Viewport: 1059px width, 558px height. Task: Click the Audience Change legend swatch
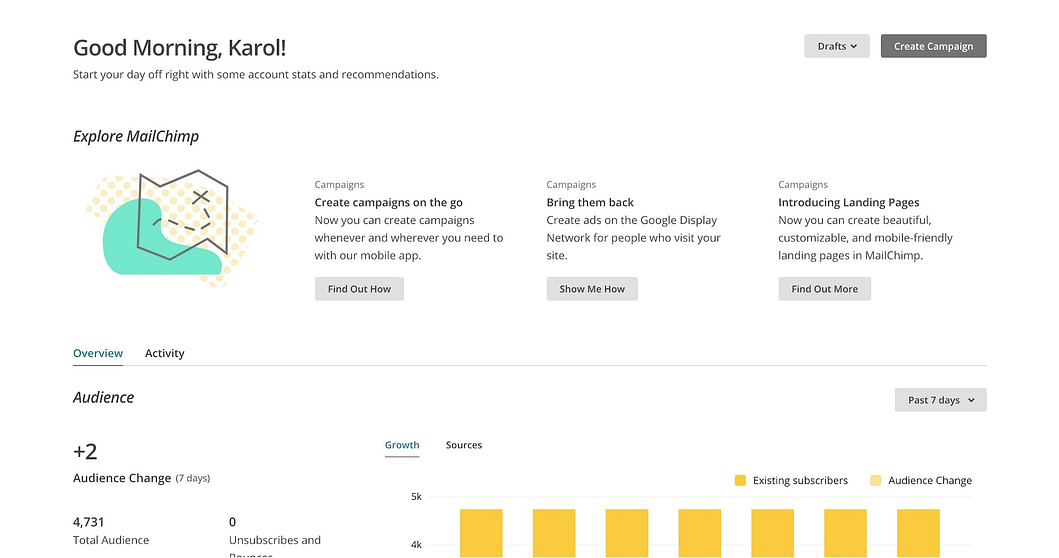[x=876, y=480]
